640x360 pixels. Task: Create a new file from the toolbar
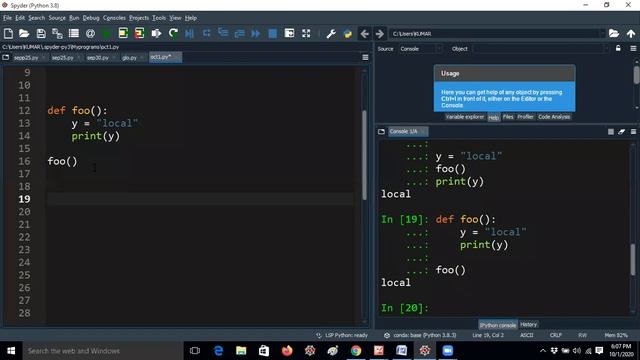tap(8, 33)
